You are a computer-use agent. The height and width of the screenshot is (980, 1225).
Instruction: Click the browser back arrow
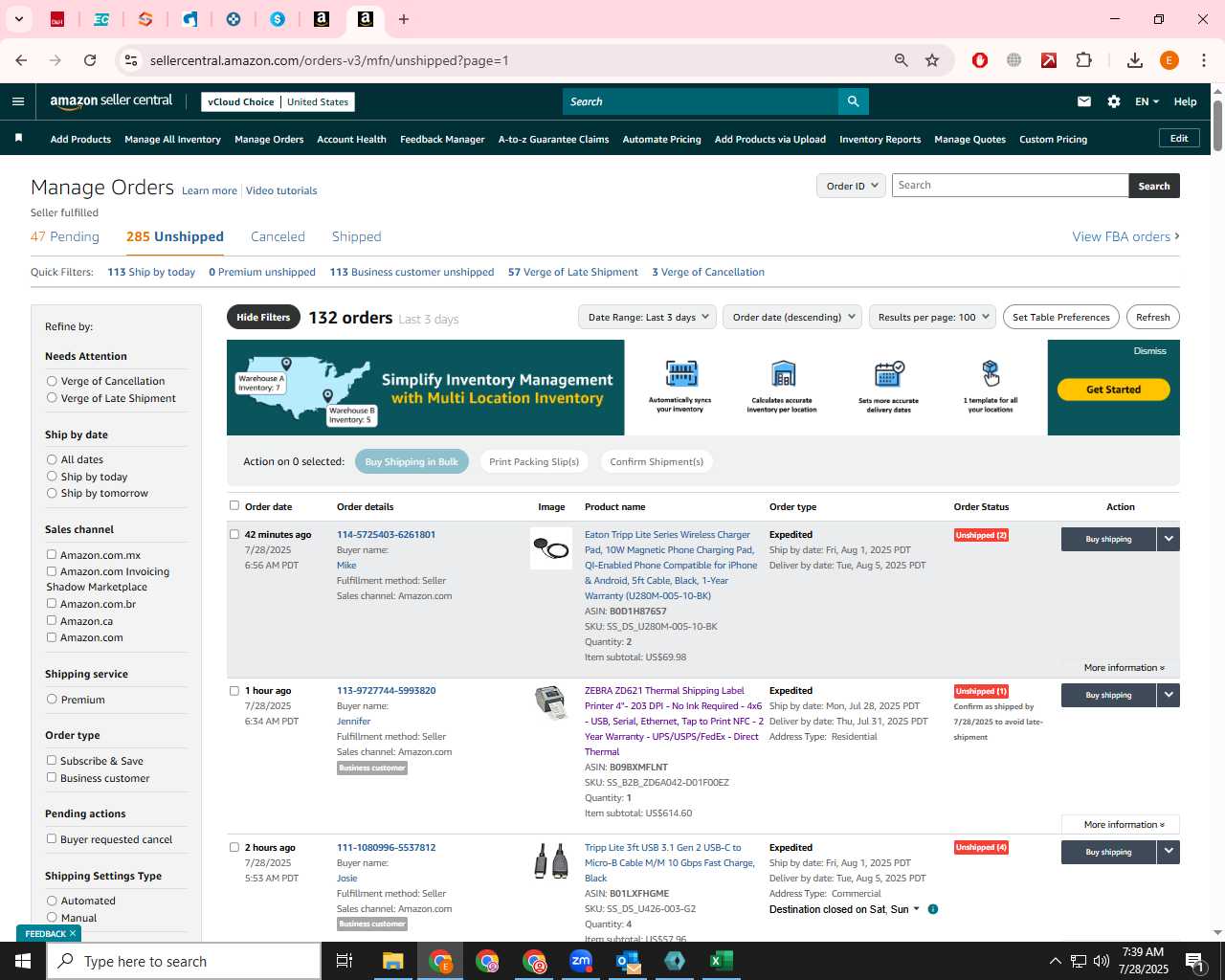[21, 60]
